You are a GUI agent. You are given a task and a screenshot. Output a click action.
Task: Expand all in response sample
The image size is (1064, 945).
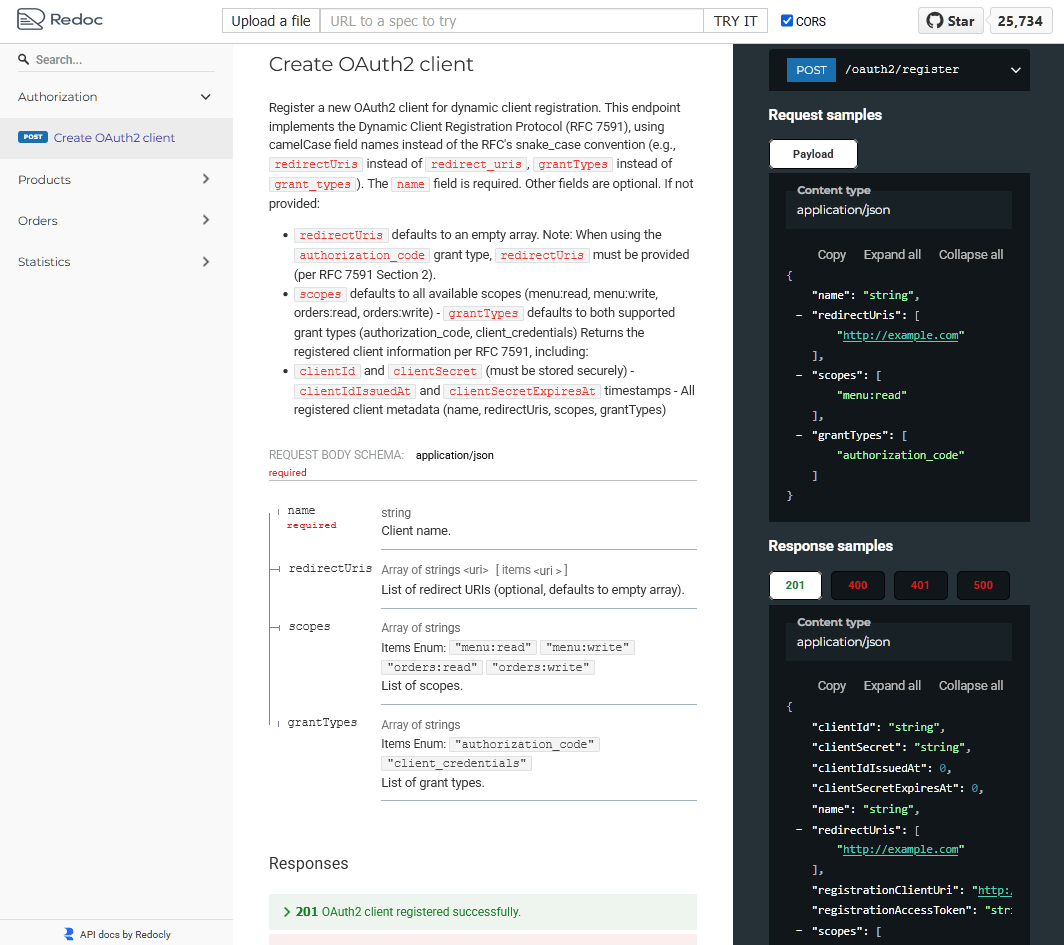click(x=892, y=686)
